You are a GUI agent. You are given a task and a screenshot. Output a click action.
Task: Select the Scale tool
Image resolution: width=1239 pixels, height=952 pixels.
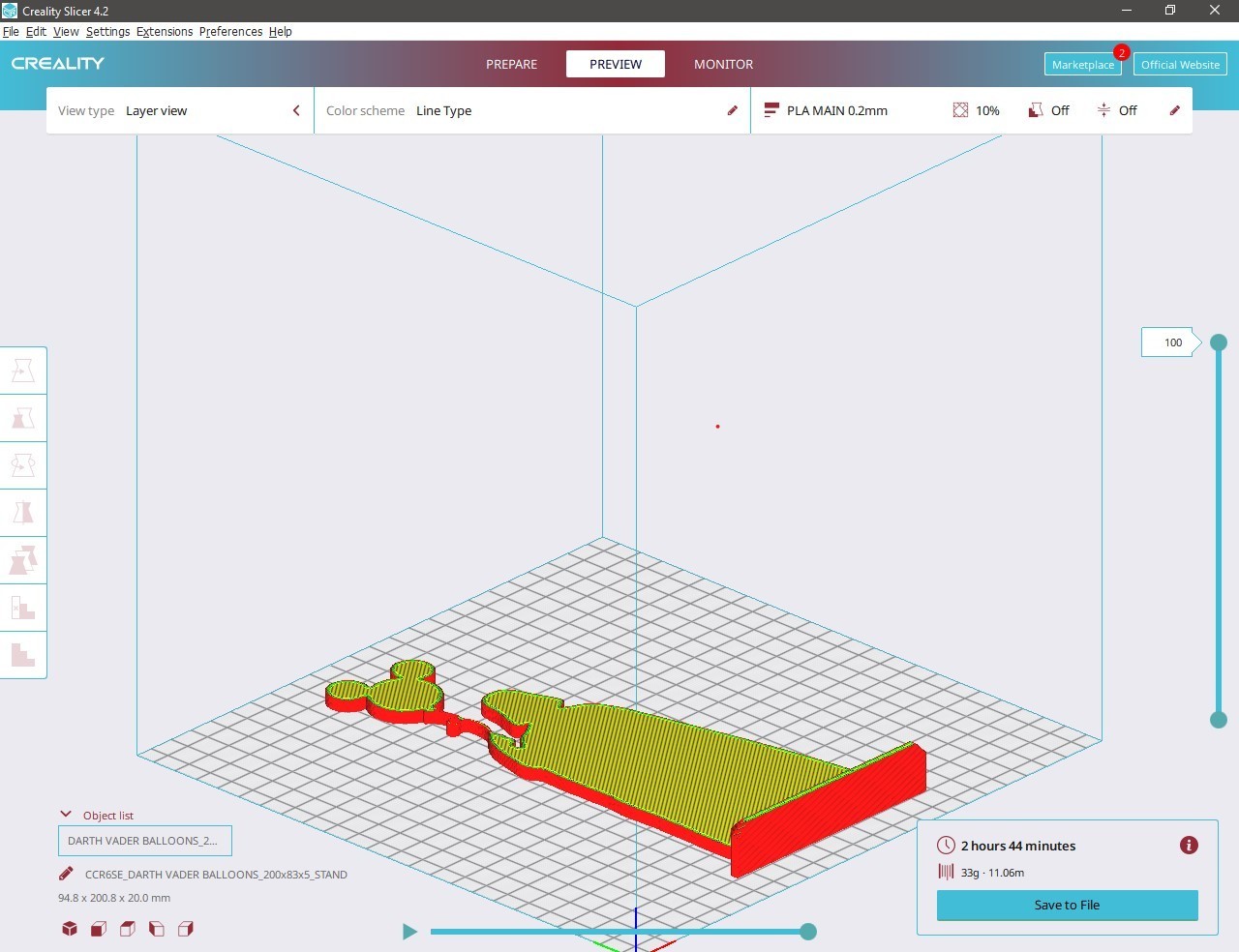23,418
